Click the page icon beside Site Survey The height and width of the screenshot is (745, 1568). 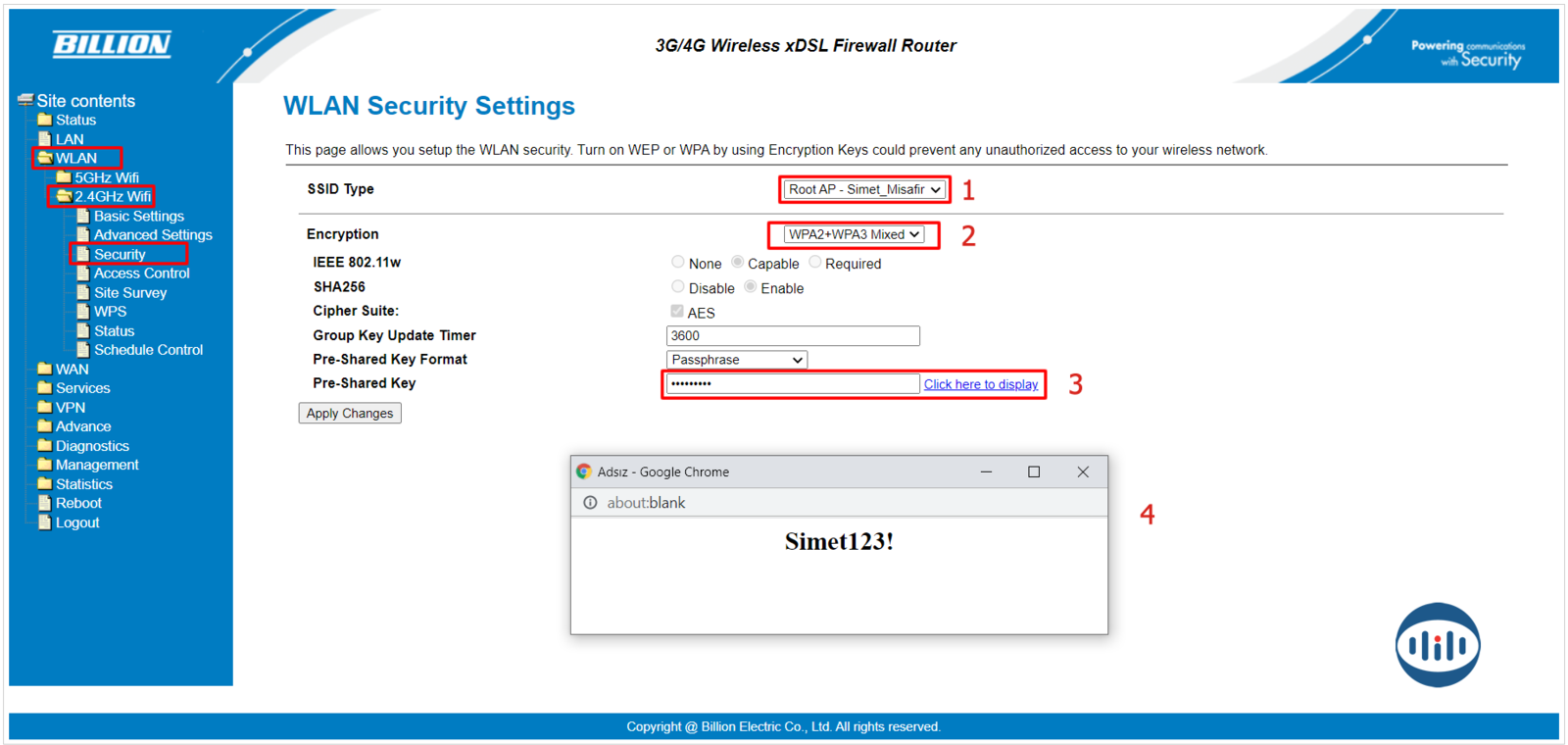click(83, 292)
